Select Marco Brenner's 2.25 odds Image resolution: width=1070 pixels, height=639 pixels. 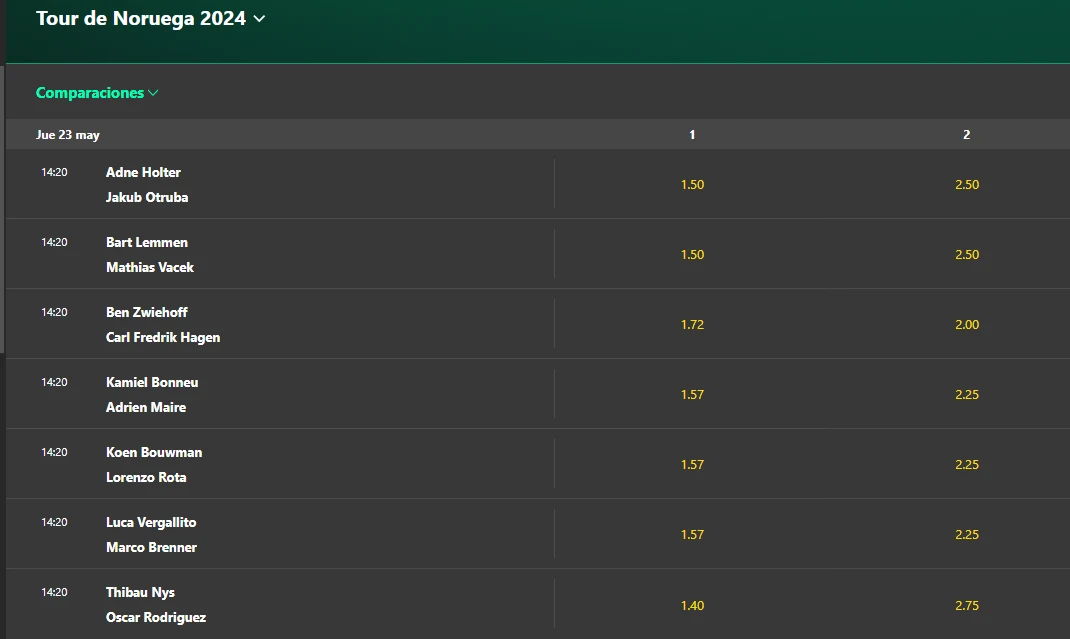(x=966, y=535)
